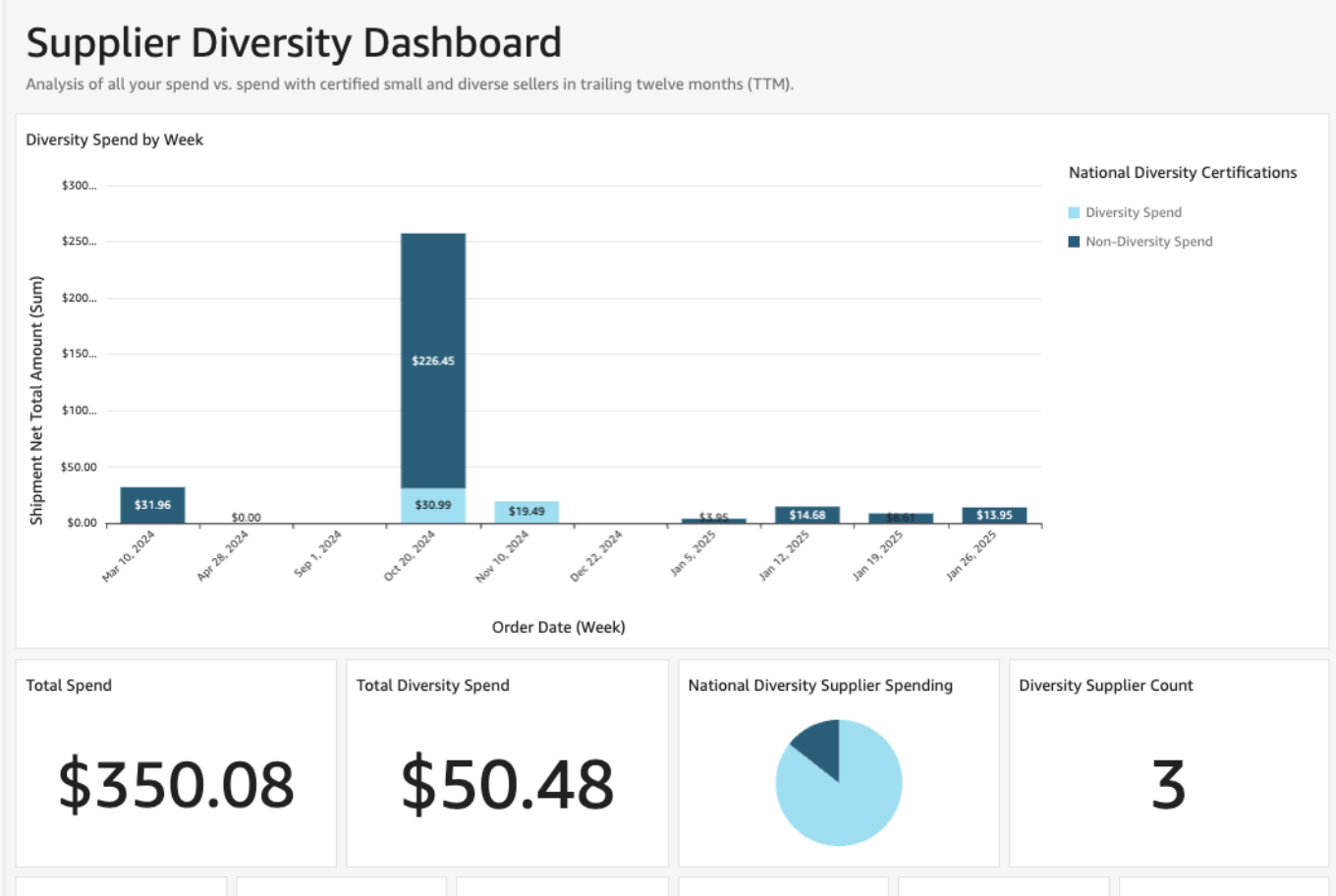This screenshot has width=1336, height=896.
Task: Click the $350.08 Total Spend value
Action: pos(176,784)
